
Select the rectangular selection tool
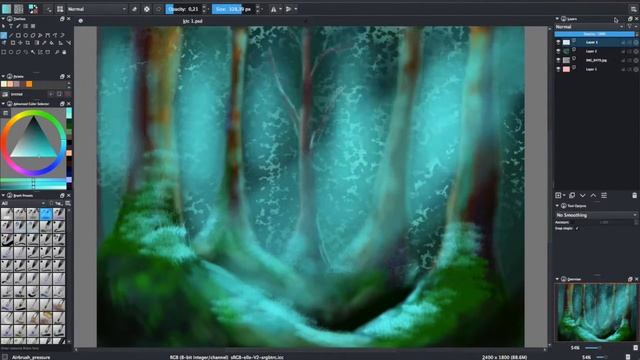(x=4, y=52)
